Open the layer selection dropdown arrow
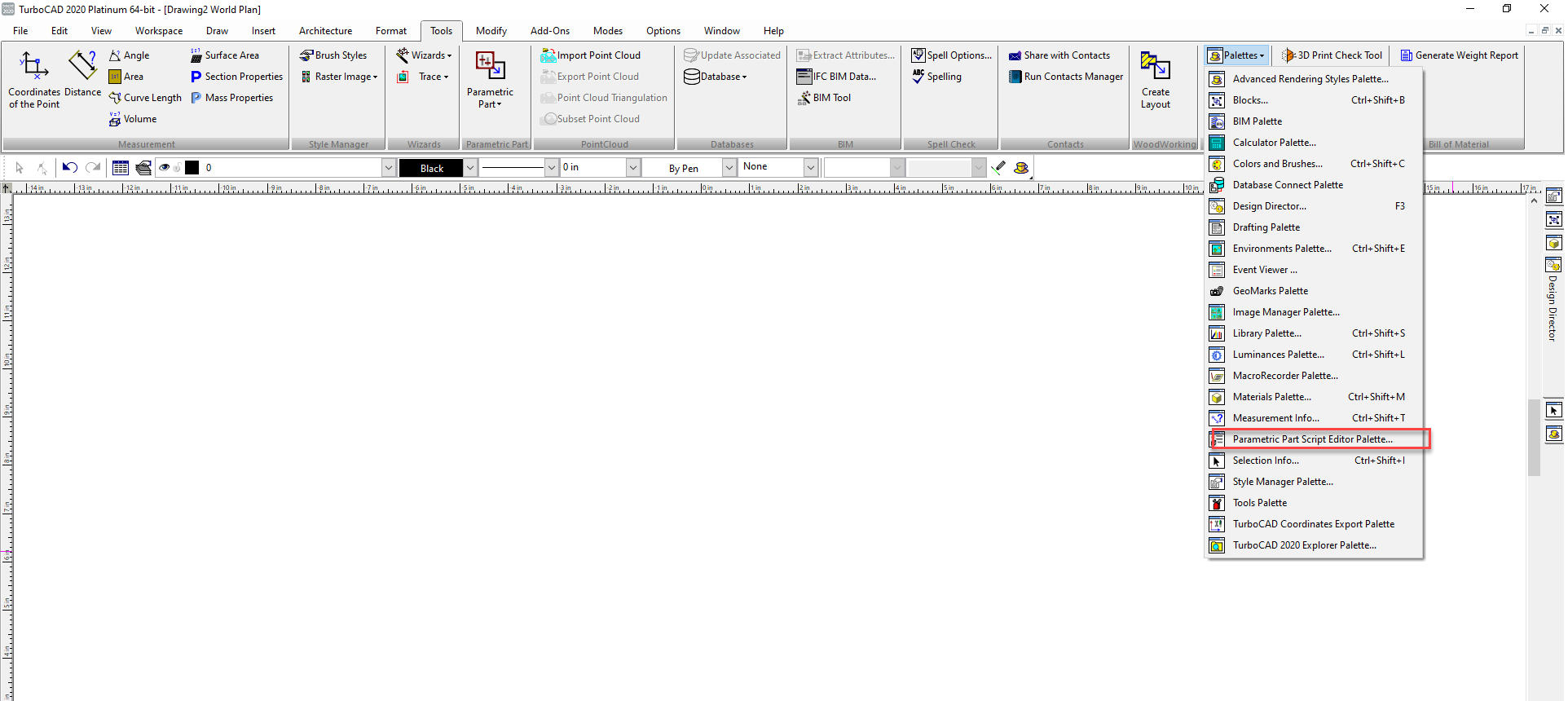 tap(388, 168)
